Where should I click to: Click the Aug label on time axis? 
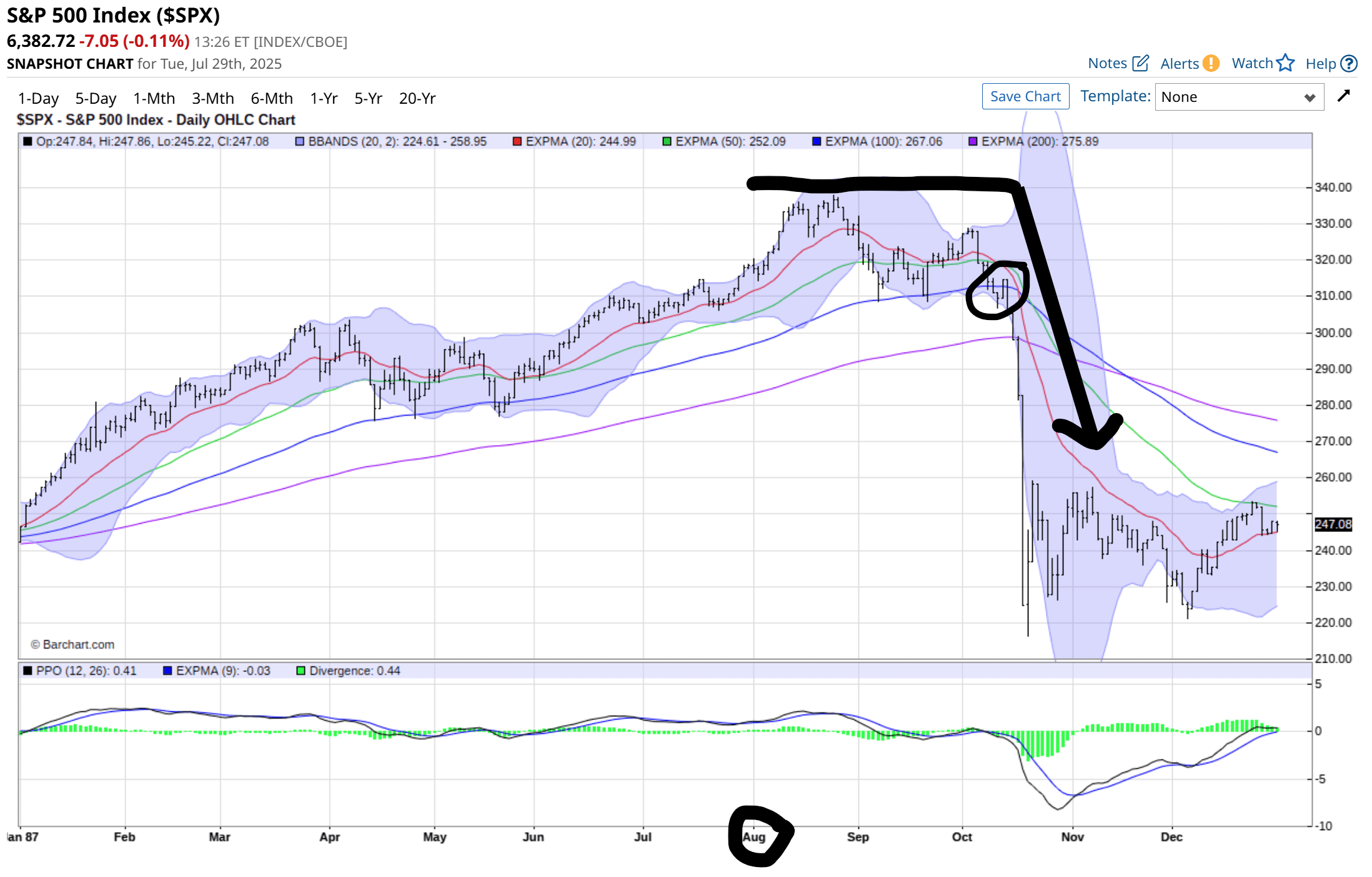tap(754, 837)
